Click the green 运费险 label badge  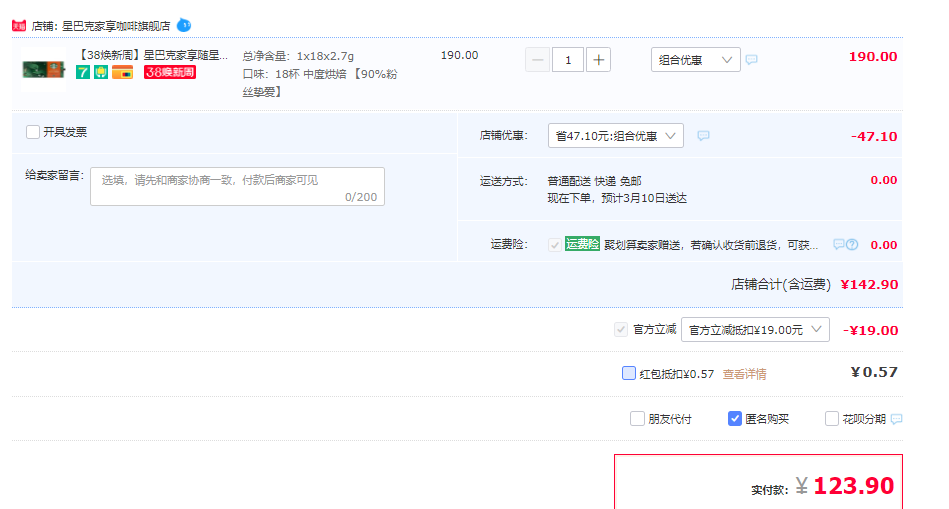pyautogui.click(x=582, y=244)
